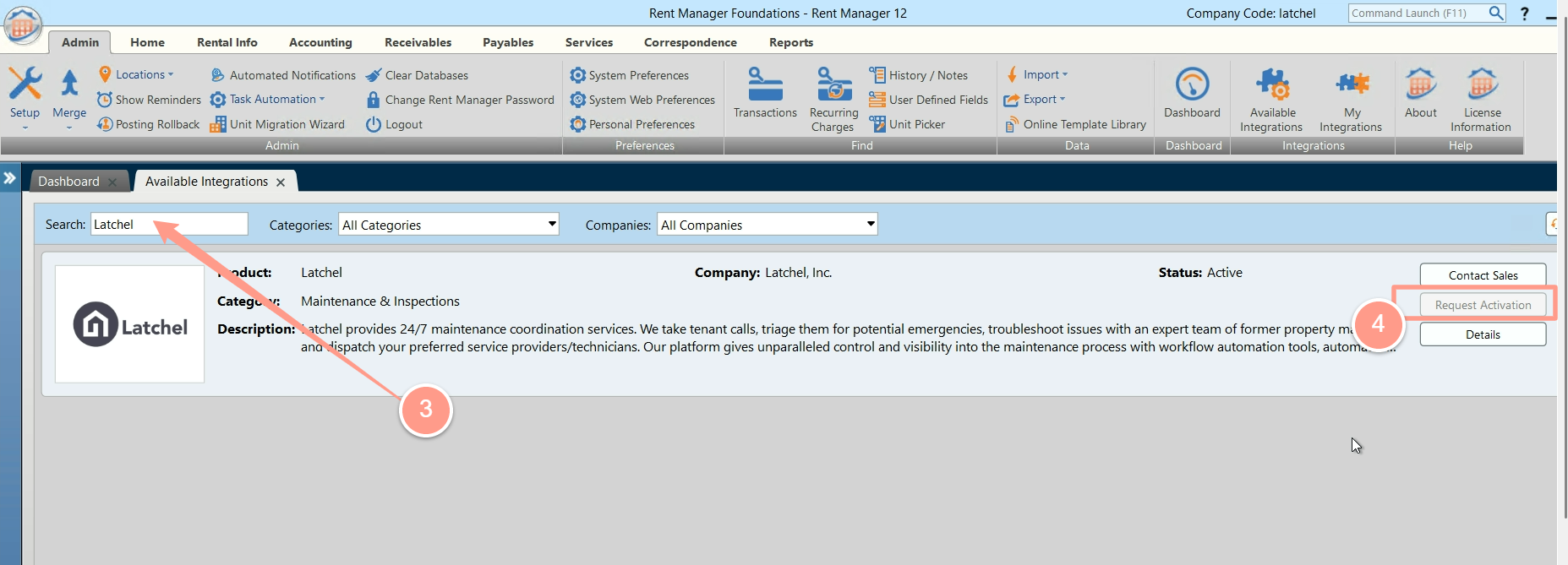Close the Dashboard document tab
The image size is (1568, 565).
coord(112,182)
